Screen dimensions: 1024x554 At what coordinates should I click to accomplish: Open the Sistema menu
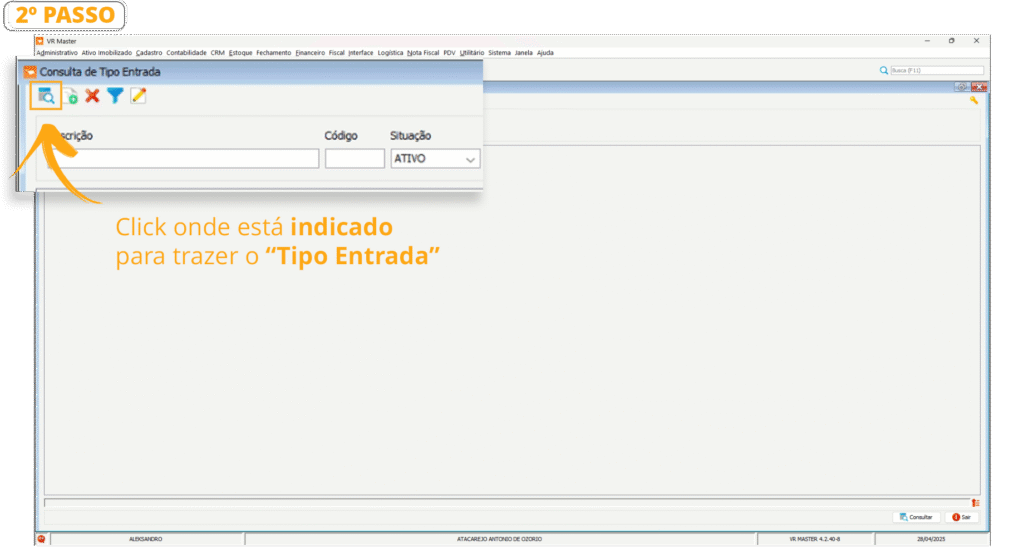pyautogui.click(x=499, y=53)
